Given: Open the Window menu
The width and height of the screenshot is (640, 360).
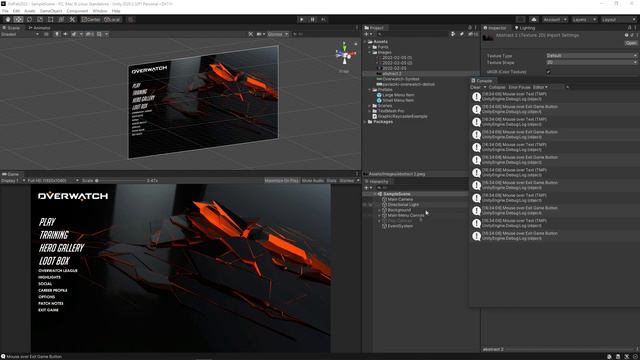Looking at the screenshot, I should point(100,11).
